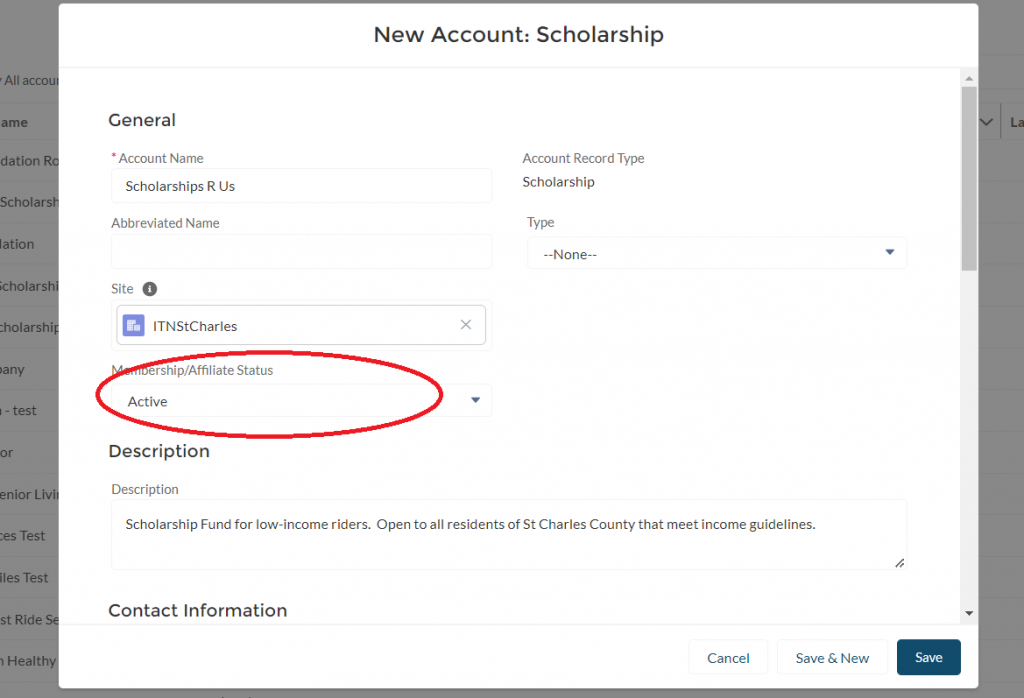This screenshot has height=698, width=1024.
Task: Click the Site info tooltip icon
Action: [x=150, y=289]
